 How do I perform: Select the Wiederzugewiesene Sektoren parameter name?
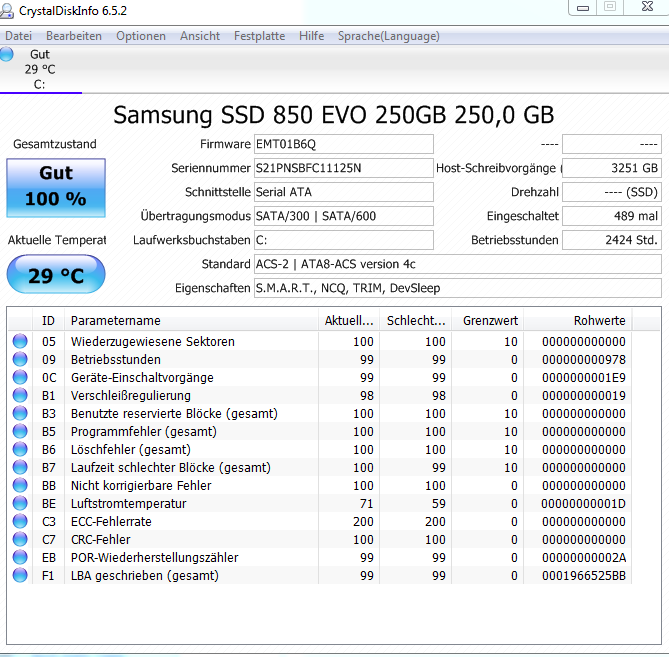point(153,341)
